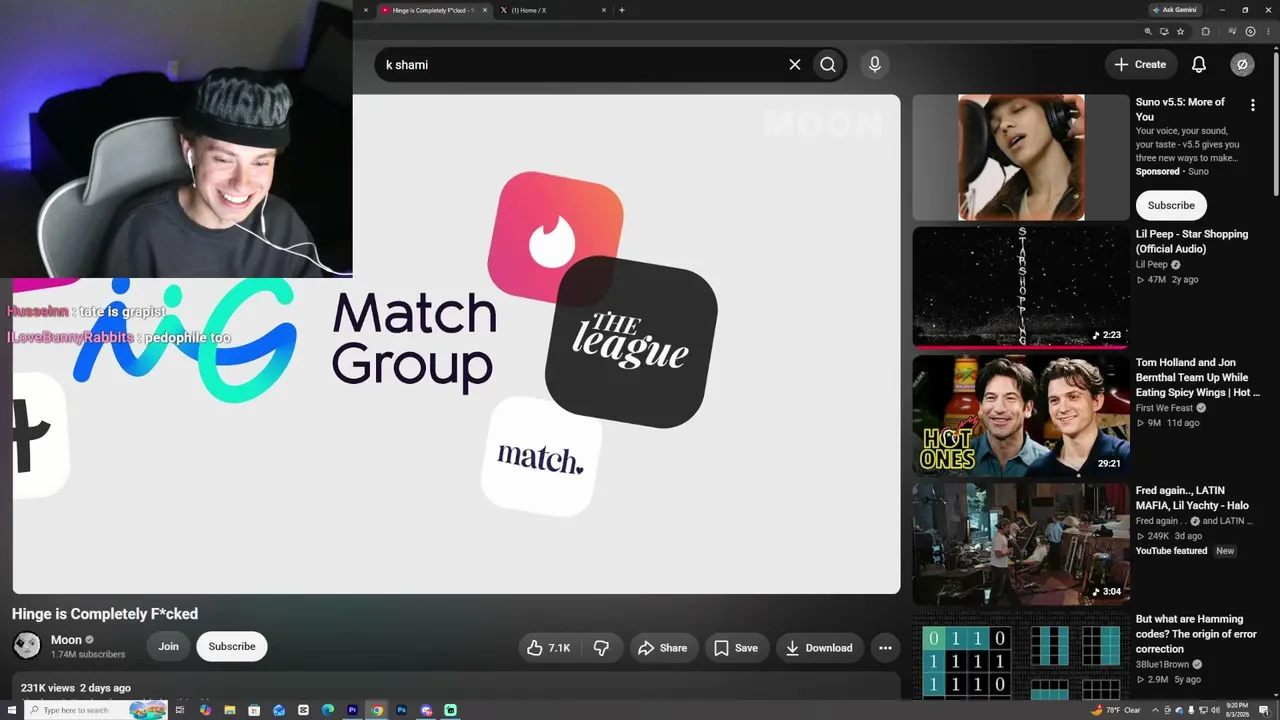Screen dimensions: 1280x720
Task: Open the 3Blue1Brown channel link
Action: (x=1164, y=664)
